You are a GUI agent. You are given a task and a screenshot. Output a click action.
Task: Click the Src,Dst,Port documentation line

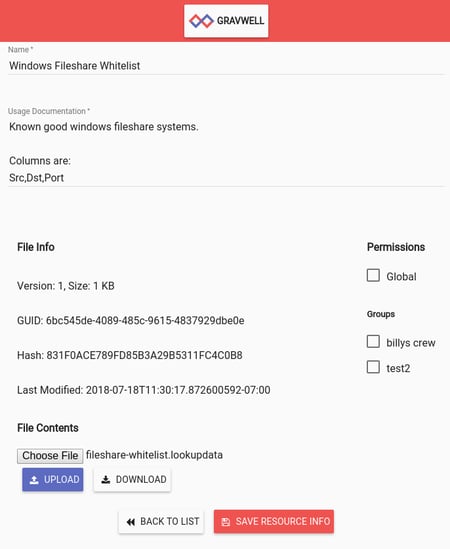coord(36,178)
